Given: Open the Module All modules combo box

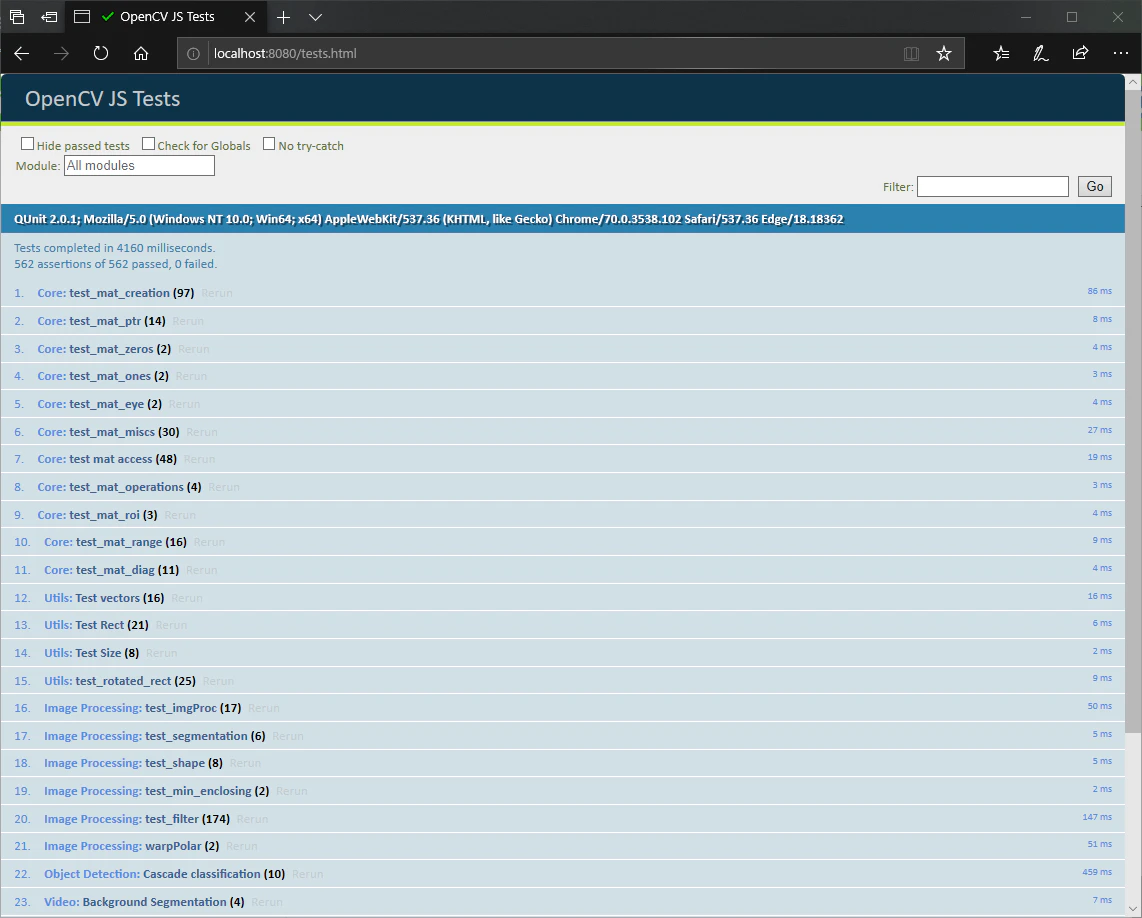Looking at the screenshot, I should click(139, 165).
